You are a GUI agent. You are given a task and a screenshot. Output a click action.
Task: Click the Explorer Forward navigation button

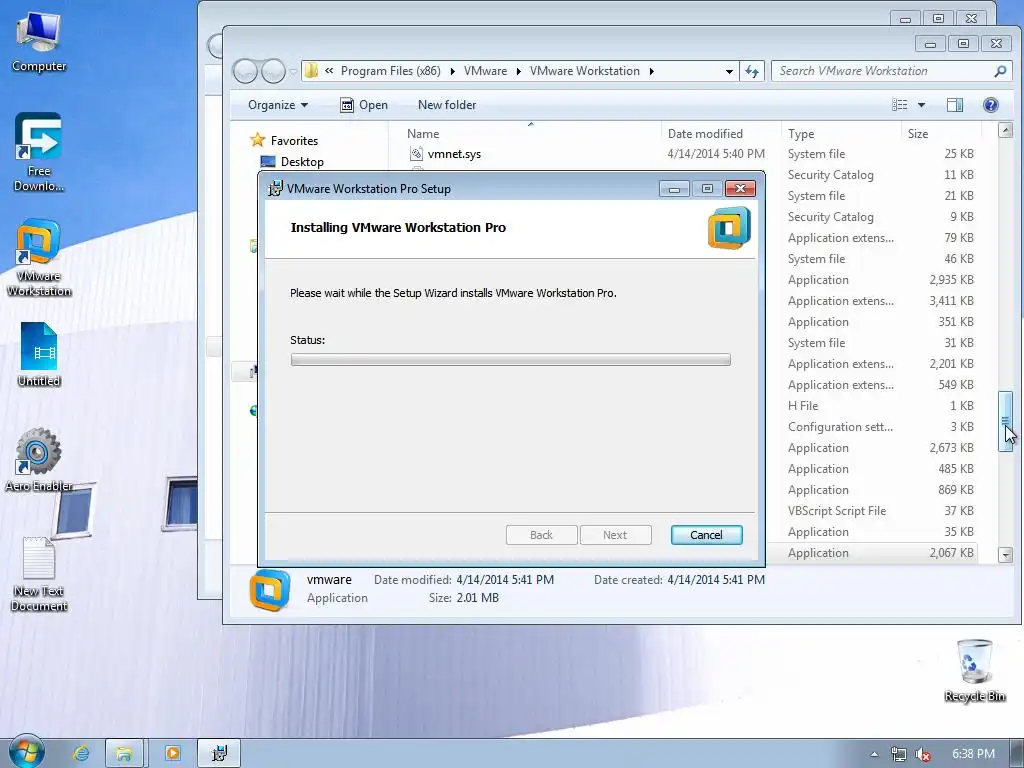pos(273,71)
